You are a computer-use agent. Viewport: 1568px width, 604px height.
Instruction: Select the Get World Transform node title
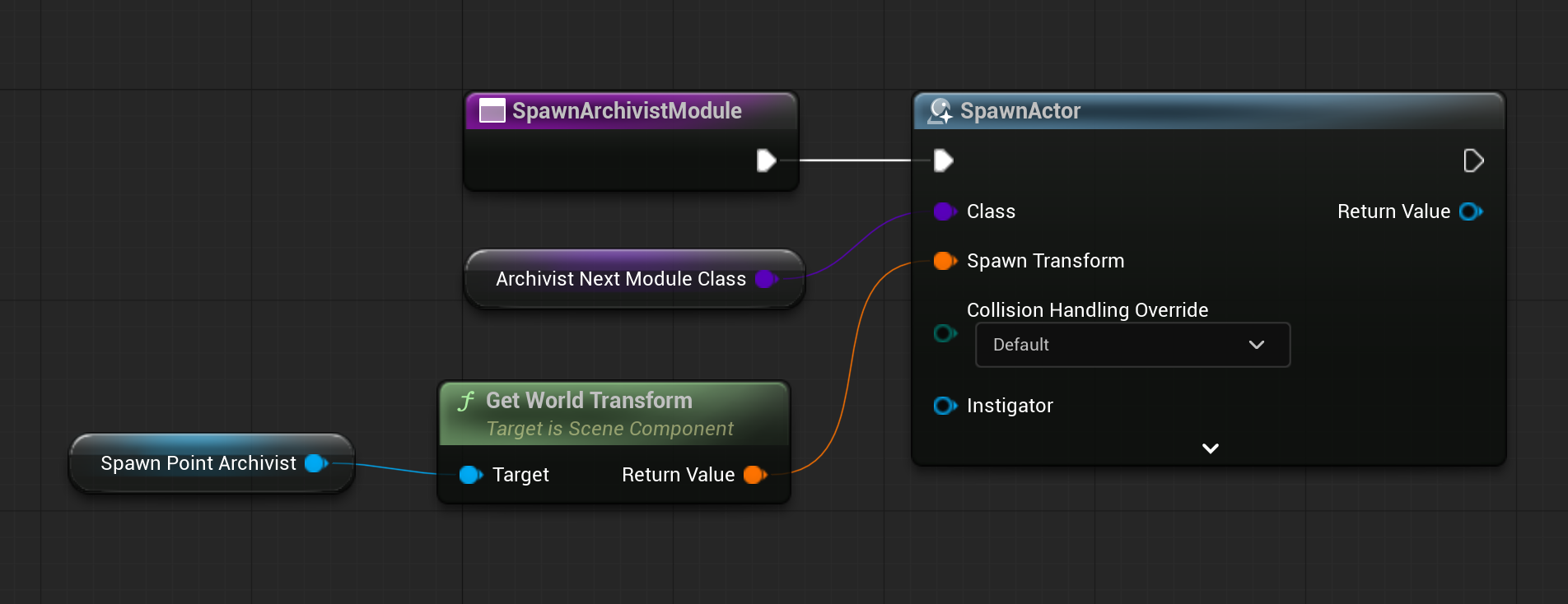click(589, 401)
